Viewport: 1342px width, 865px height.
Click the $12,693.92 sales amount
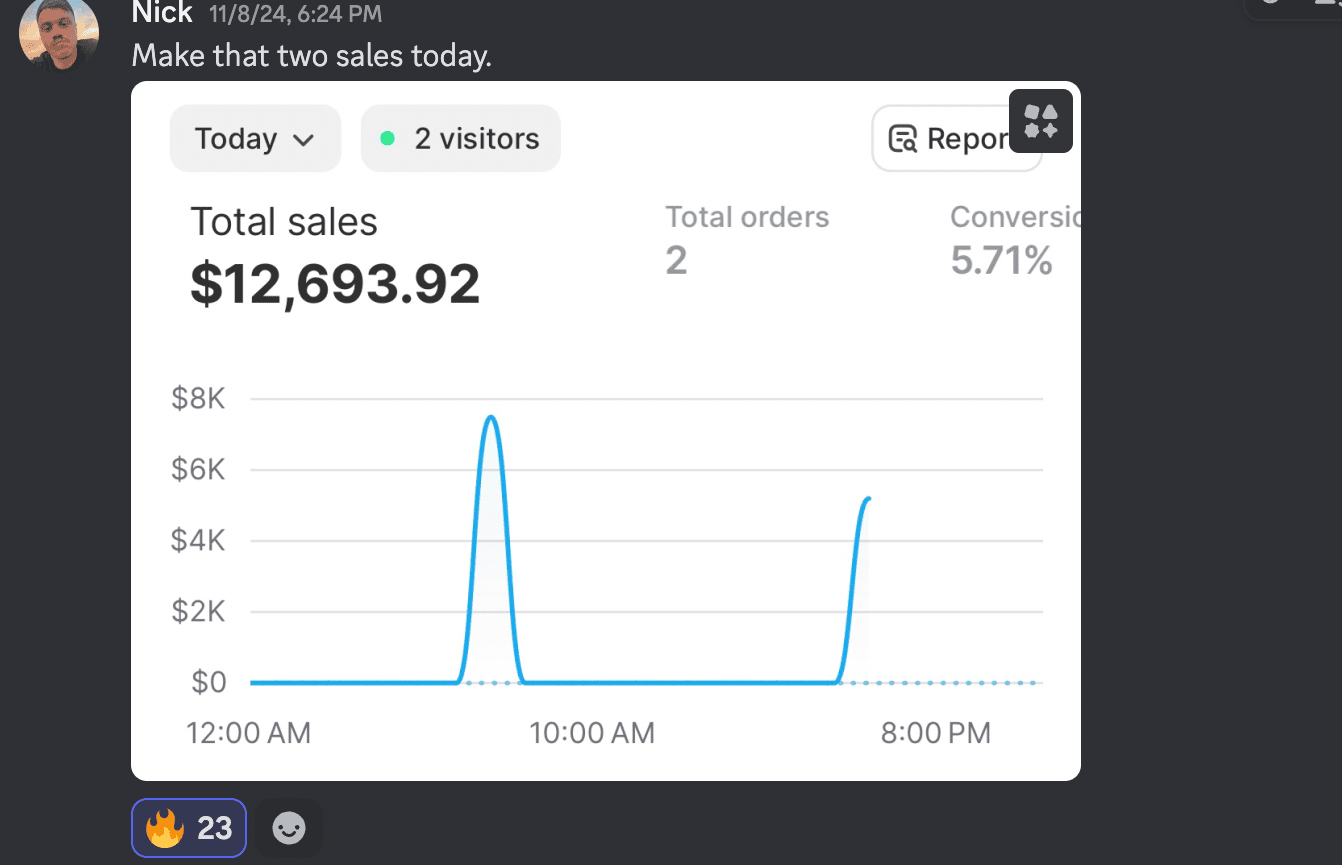pyautogui.click(x=335, y=284)
